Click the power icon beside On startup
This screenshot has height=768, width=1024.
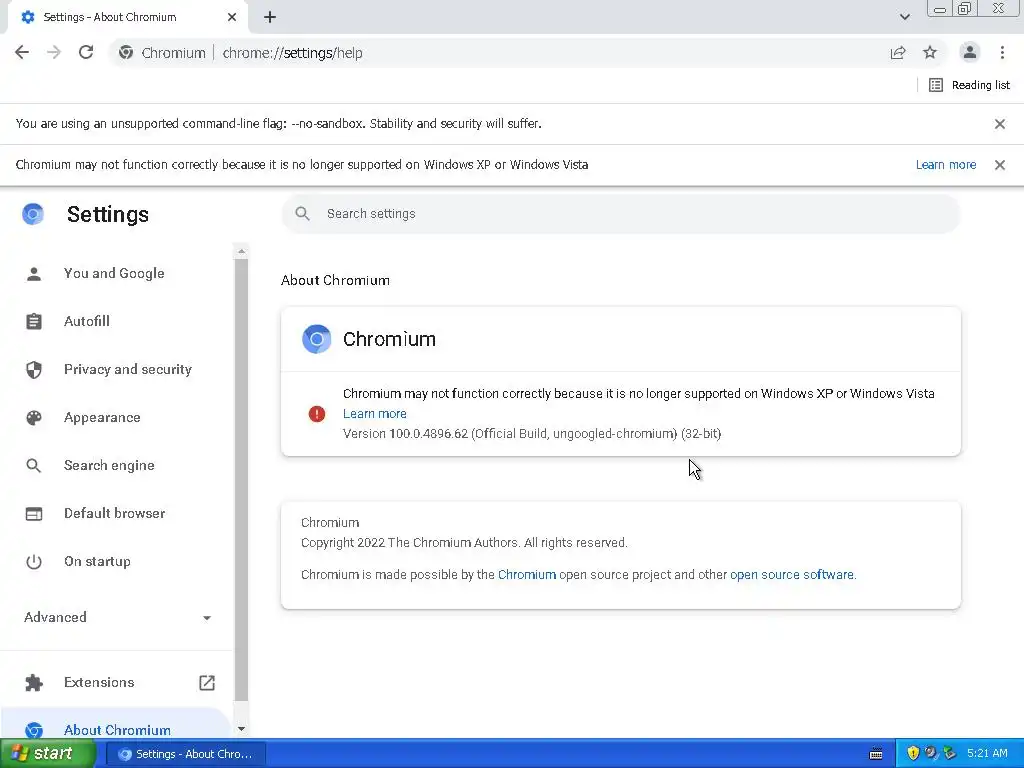click(x=34, y=562)
